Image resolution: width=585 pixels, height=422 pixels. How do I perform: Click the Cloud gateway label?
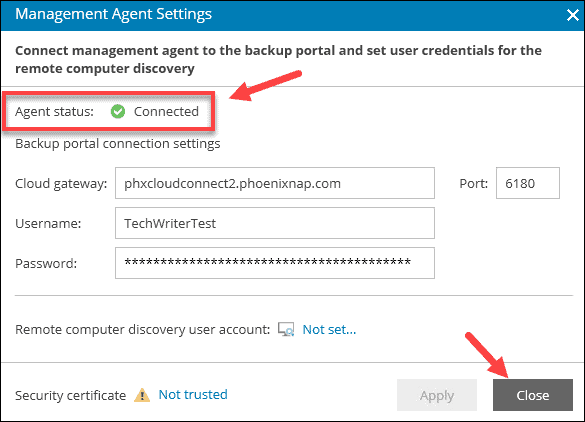61,183
